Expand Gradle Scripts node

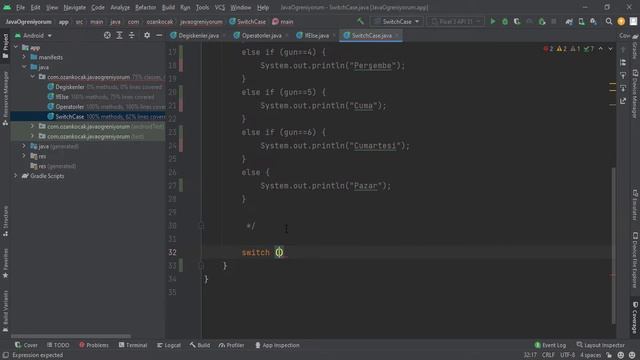pos(16,176)
